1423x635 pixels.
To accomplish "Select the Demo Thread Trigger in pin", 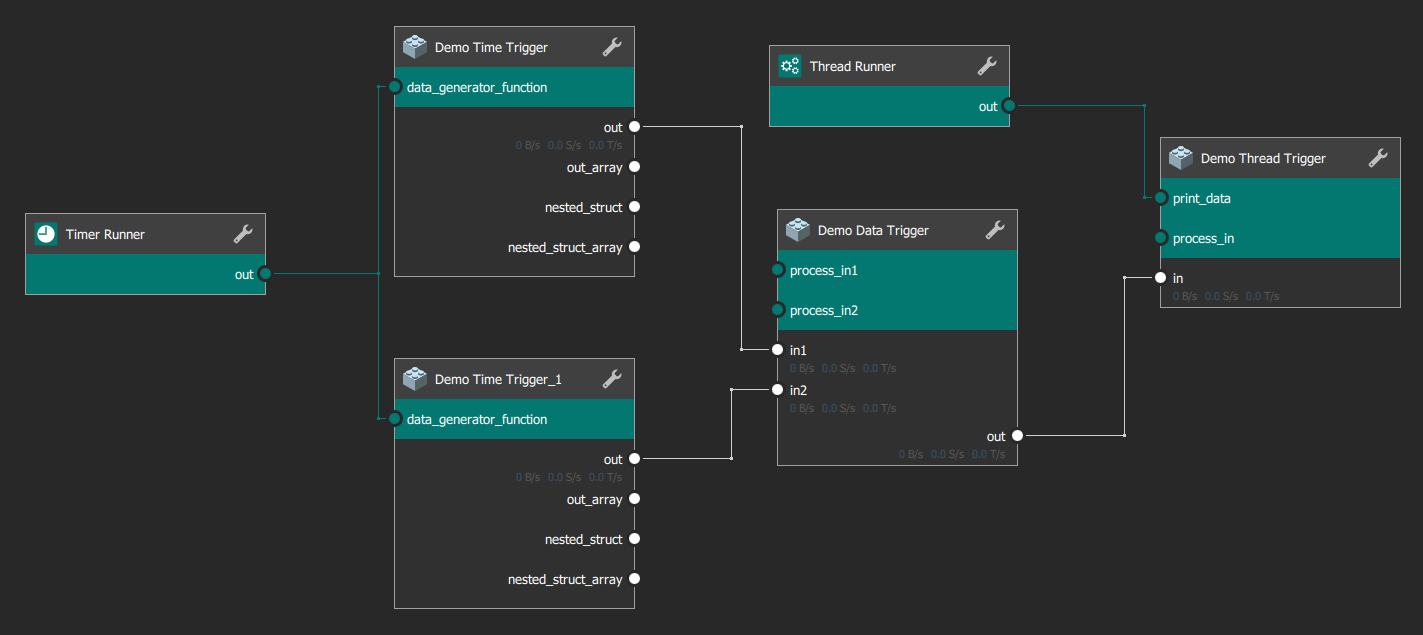I will 1161,278.
